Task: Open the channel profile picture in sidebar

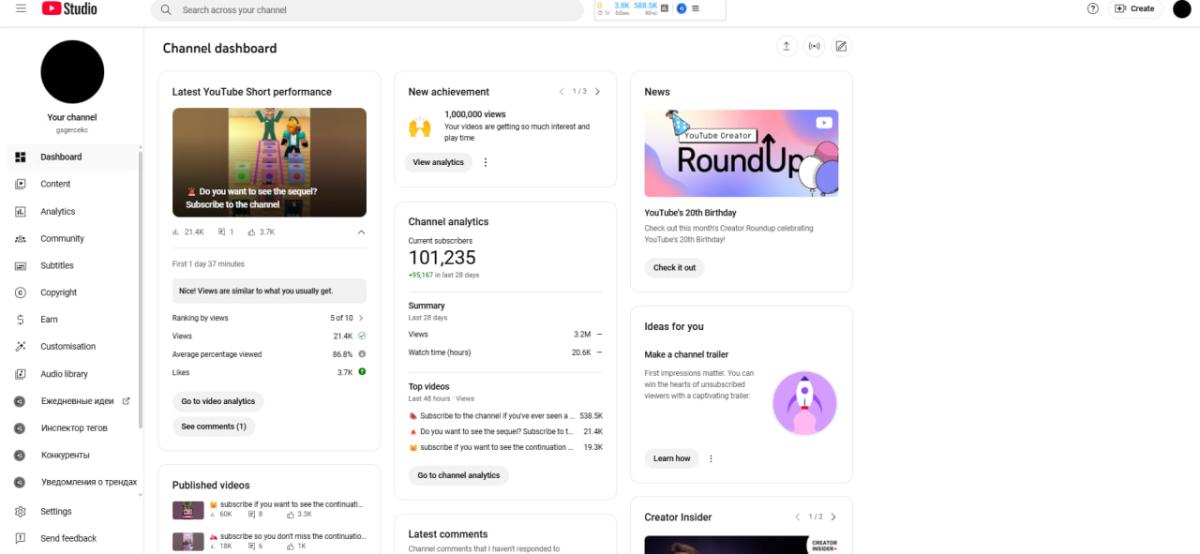Action: [x=72, y=72]
